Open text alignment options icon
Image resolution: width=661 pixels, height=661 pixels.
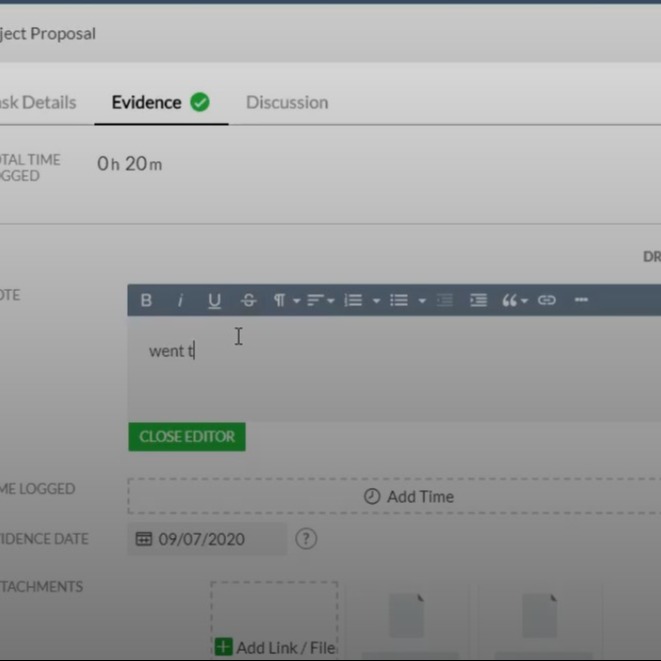[x=316, y=300]
